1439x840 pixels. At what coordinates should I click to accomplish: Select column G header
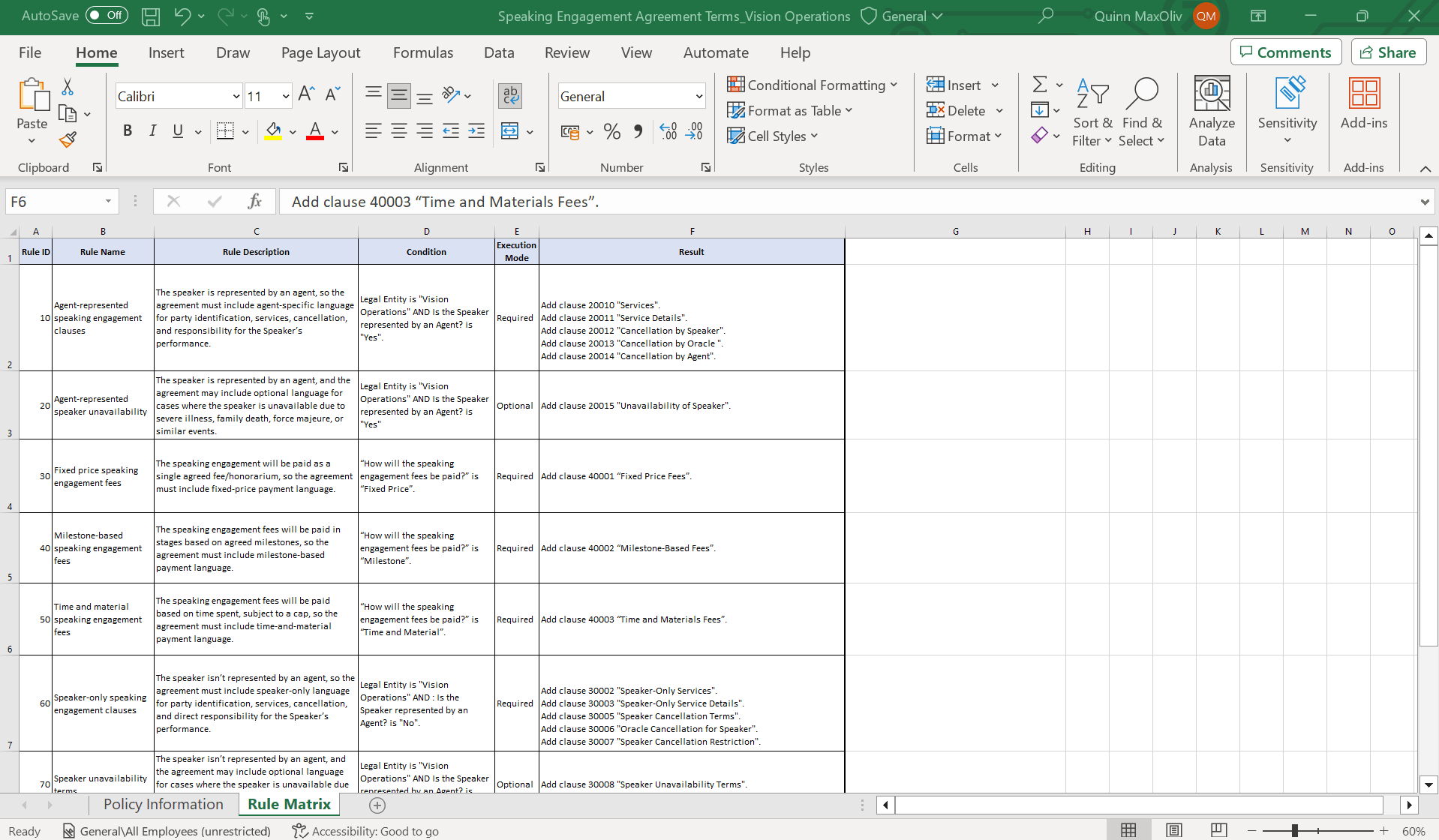tap(955, 231)
